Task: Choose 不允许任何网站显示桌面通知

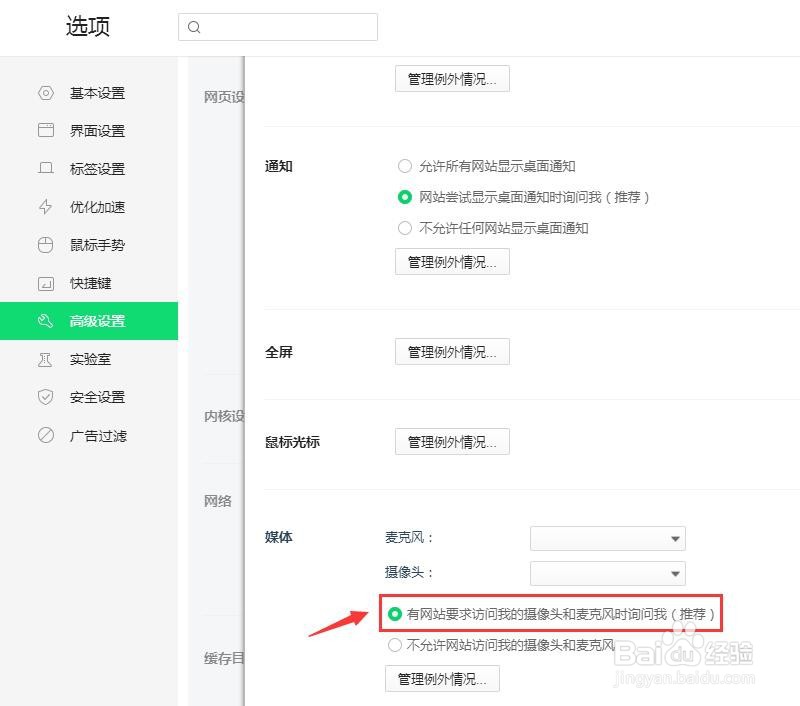Action: (405, 228)
